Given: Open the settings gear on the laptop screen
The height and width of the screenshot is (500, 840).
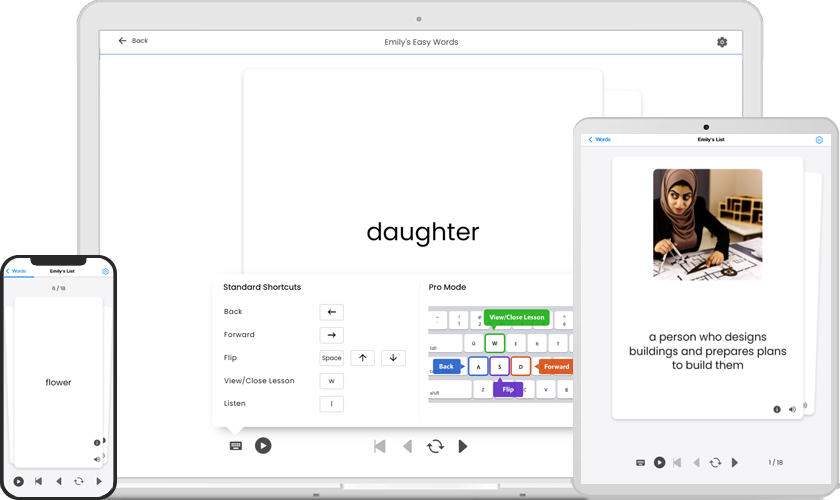Looking at the screenshot, I should tap(722, 42).
